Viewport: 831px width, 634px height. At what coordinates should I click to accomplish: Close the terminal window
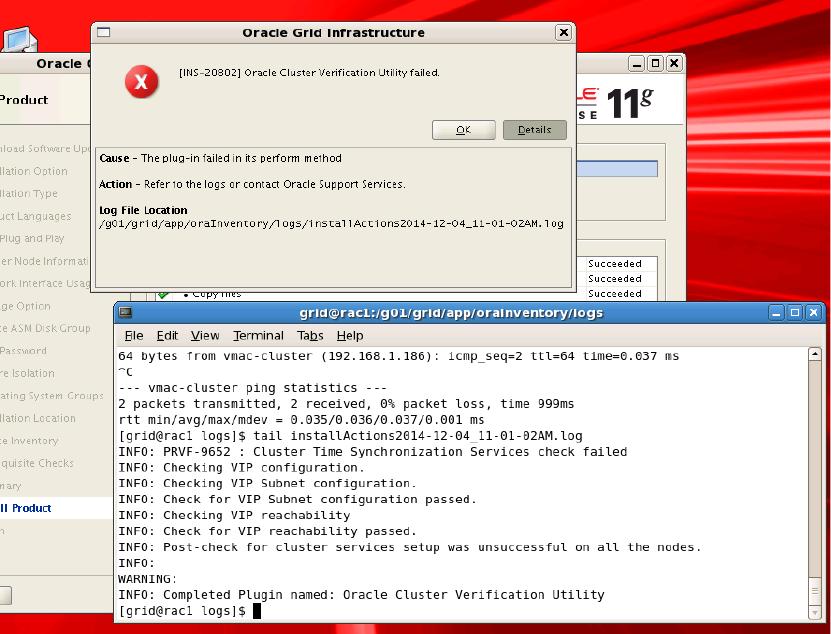pyautogui.click(x=814, y=313)
